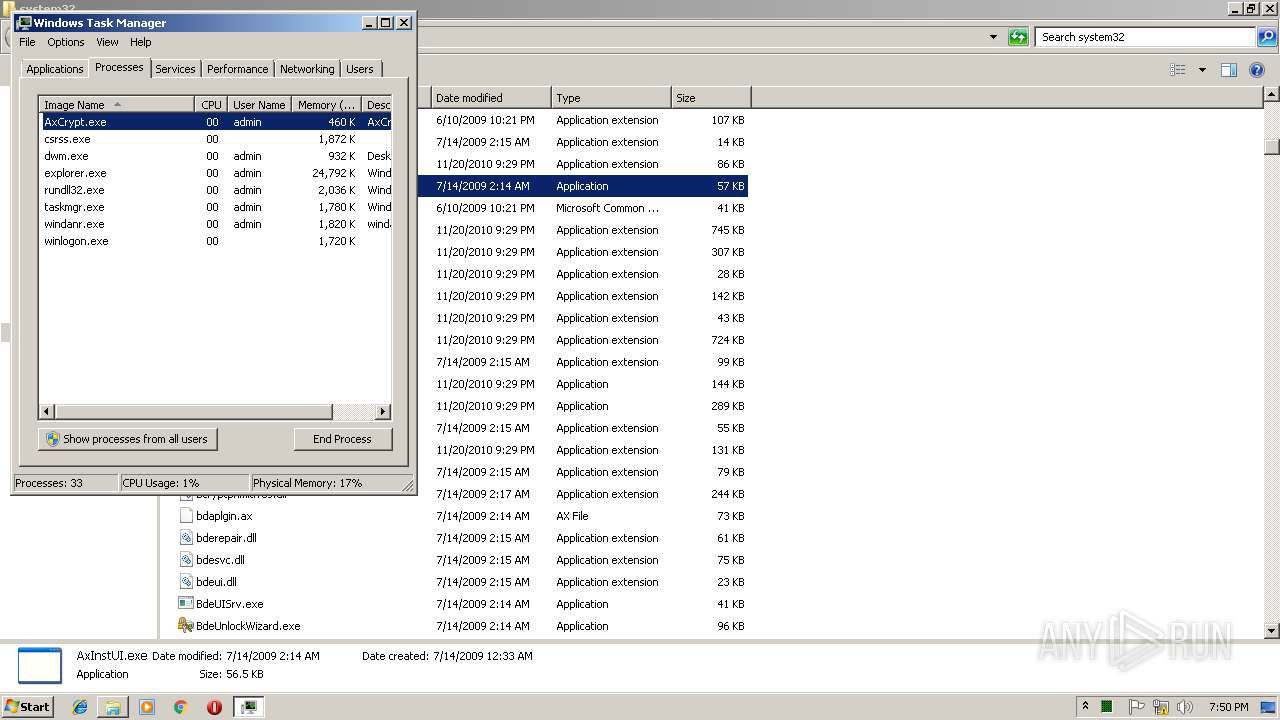Launch Opera browser from taskbar
This screenshot has height=720, width=1280.
(x=214, y=707)
